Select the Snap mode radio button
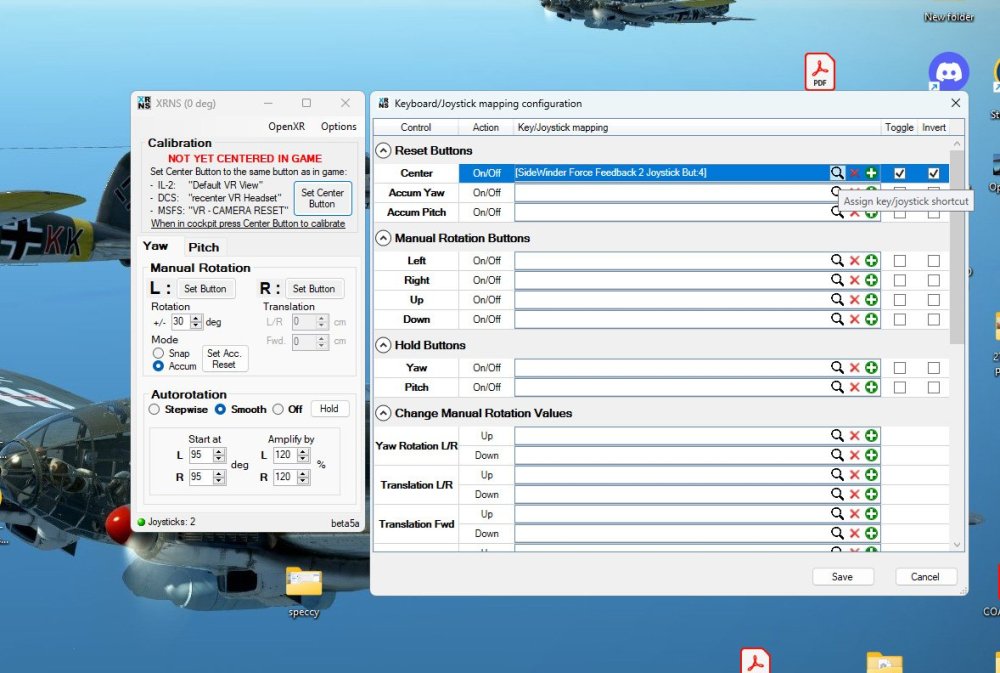 [x=158, y=353]
